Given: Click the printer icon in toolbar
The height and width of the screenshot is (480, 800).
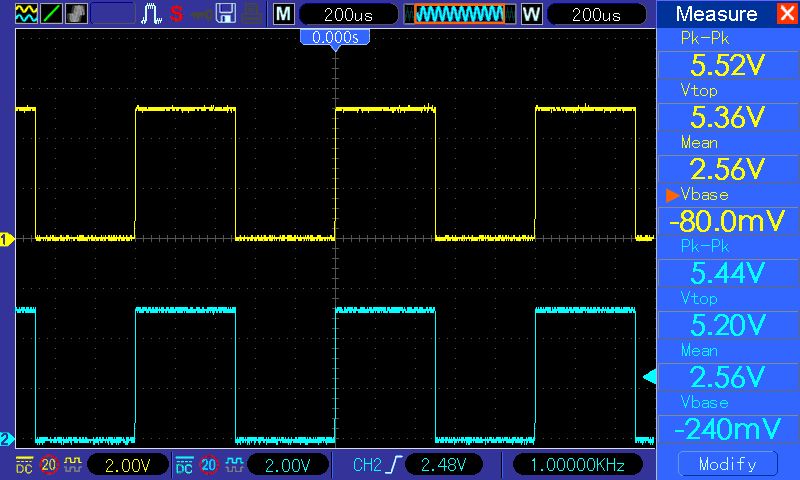Looking at the screenshot, I should coord(251,14).
